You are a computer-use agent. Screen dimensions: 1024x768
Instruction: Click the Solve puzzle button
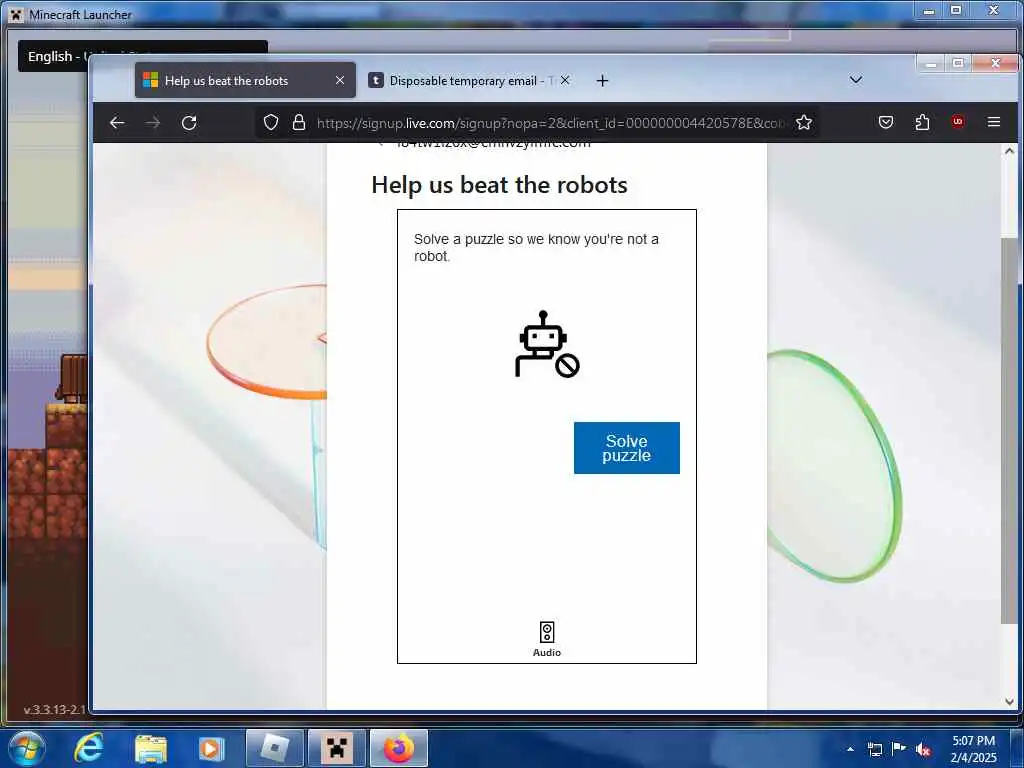pyautogui.click(x=626, y=448)
